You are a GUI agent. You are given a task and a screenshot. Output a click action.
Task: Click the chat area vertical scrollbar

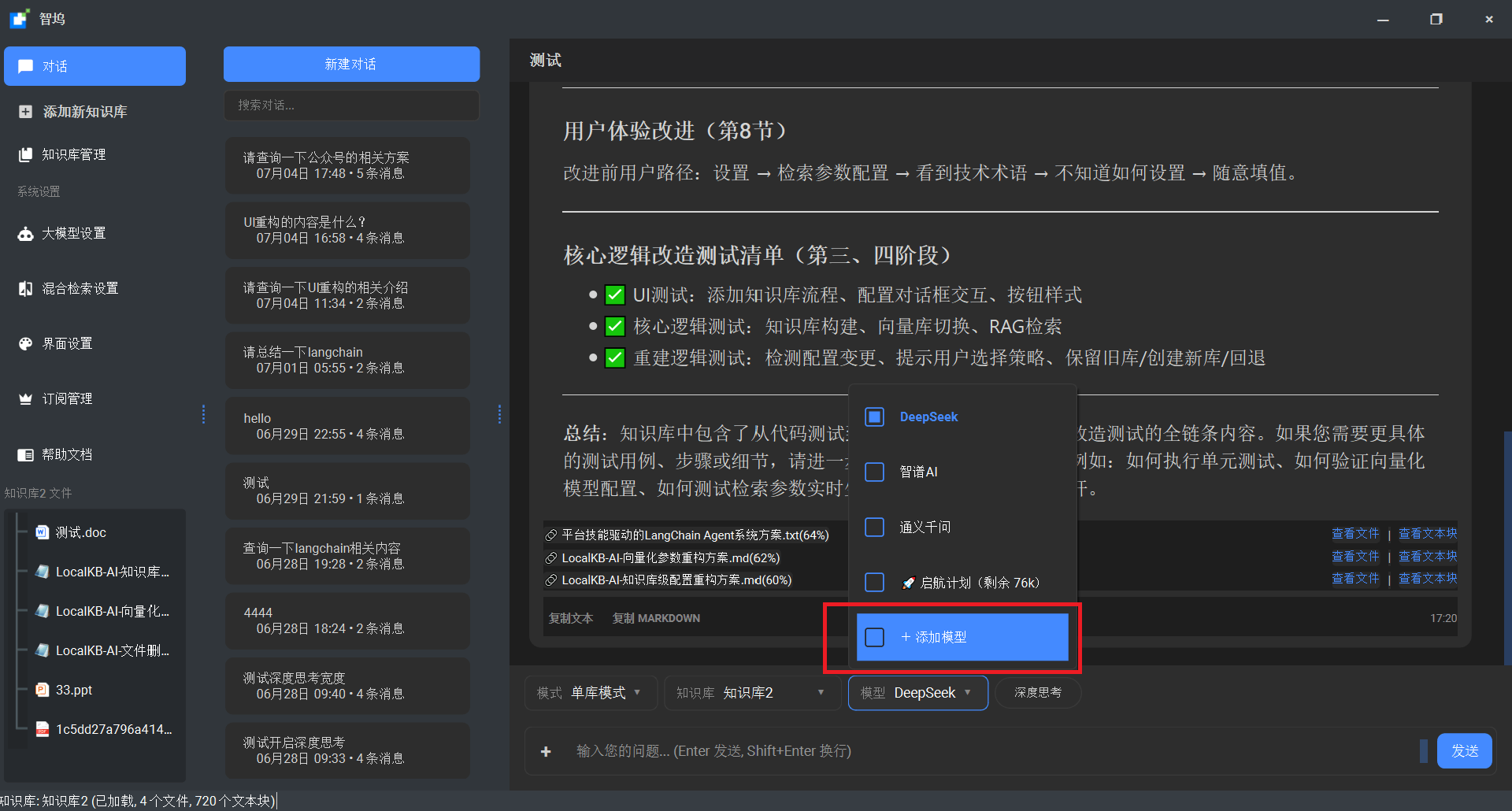click(1507, 547)
